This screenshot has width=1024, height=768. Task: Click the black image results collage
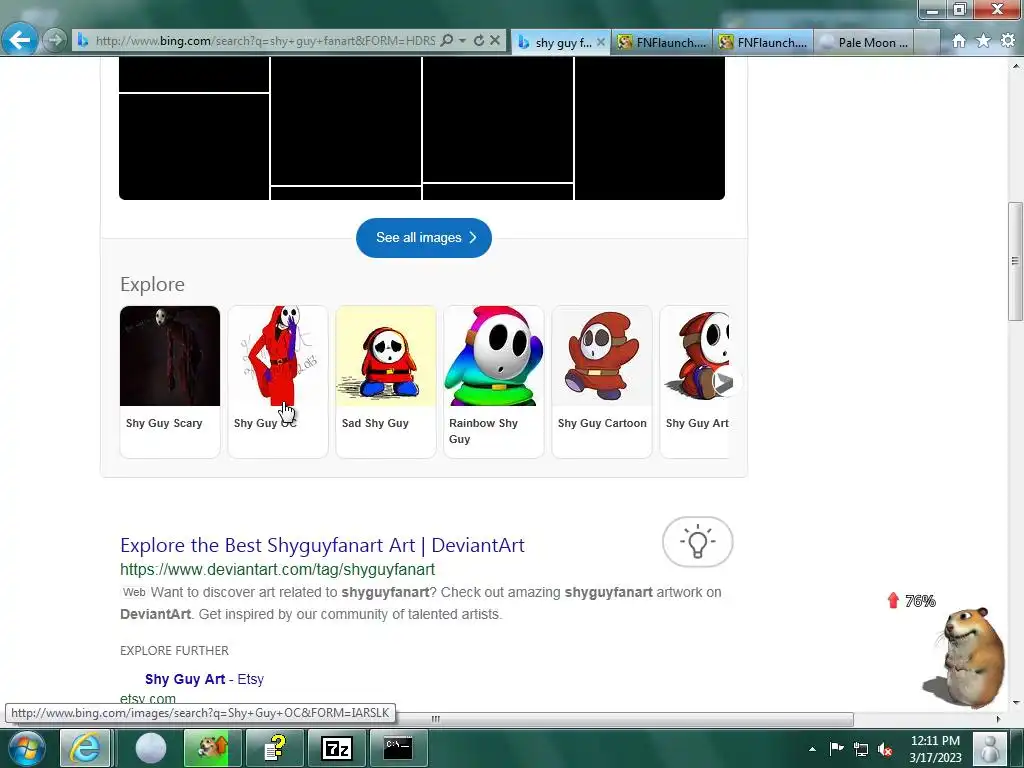pyautogui.click(x=422, y=128)
